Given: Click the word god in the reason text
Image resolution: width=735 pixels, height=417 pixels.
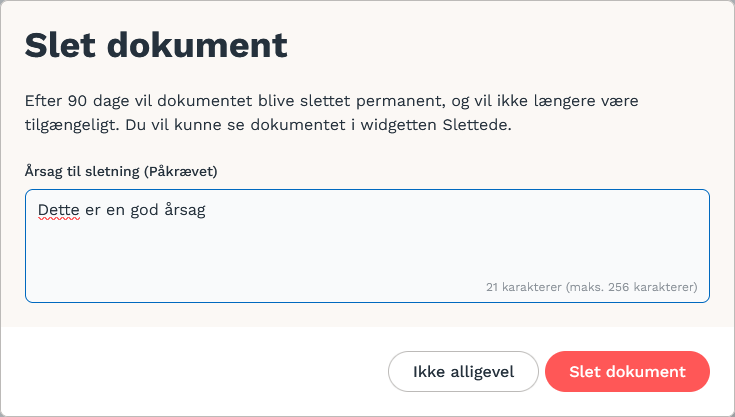Looking at the screenshot, I should point(144,210).
